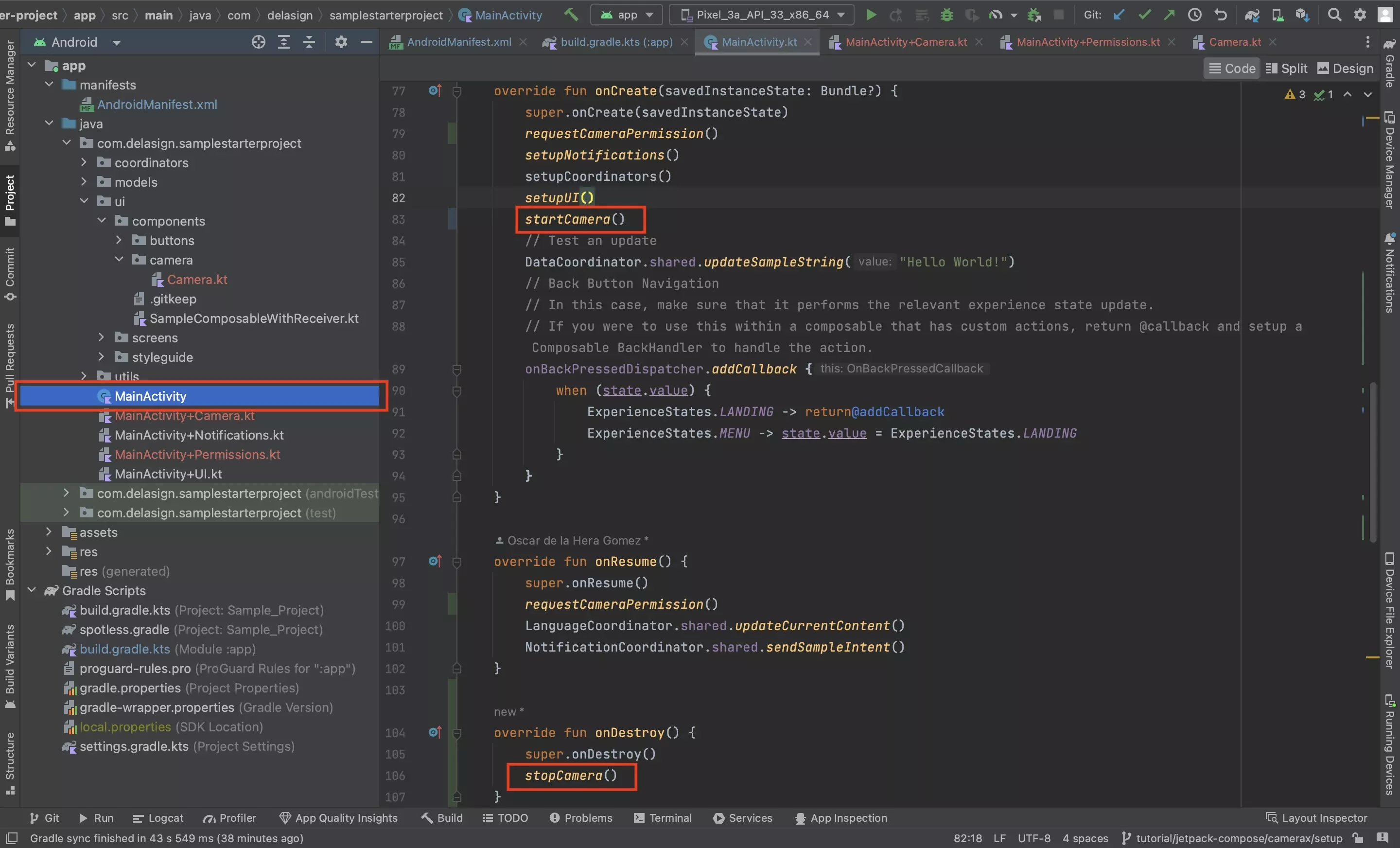Screen dimensions: 1400x848
Task: Click the Profiler icon in the bottom toolbar
Action: point(206,818)
